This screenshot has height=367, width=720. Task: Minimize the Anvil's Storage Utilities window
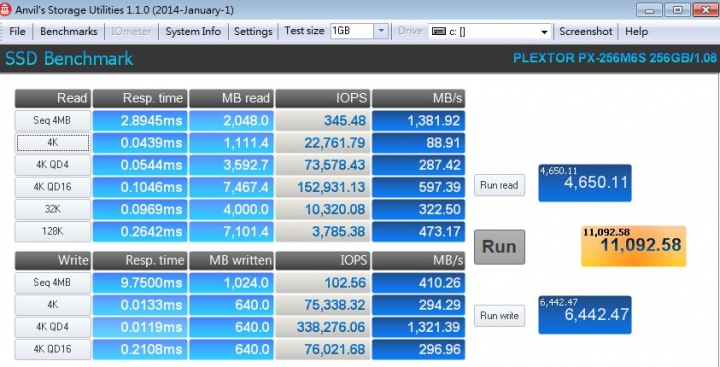tap(649, 10)
